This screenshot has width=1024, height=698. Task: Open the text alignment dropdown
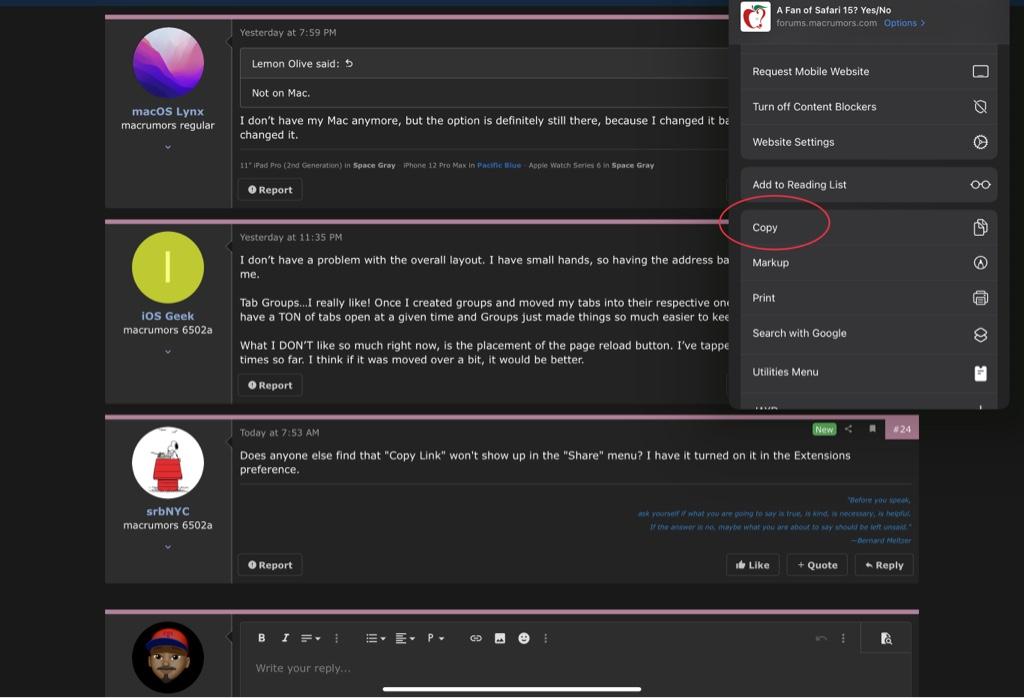405,638
